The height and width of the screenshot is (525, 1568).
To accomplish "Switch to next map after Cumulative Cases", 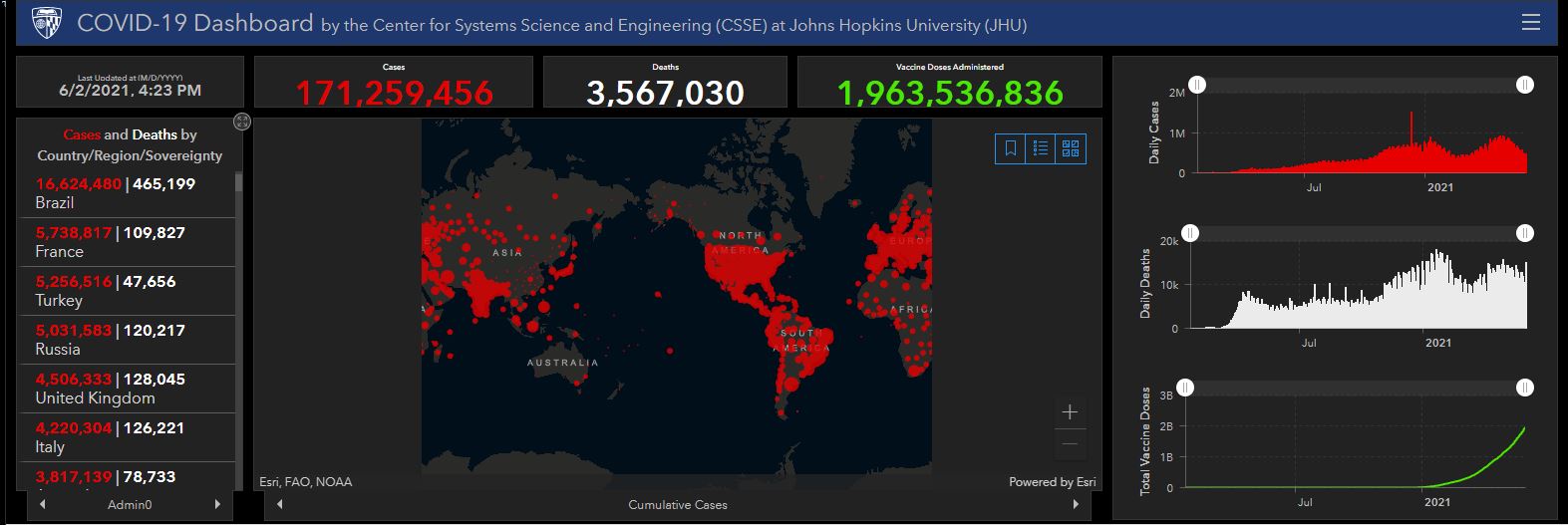I will pyautogui.click(x=1075, y=505).
